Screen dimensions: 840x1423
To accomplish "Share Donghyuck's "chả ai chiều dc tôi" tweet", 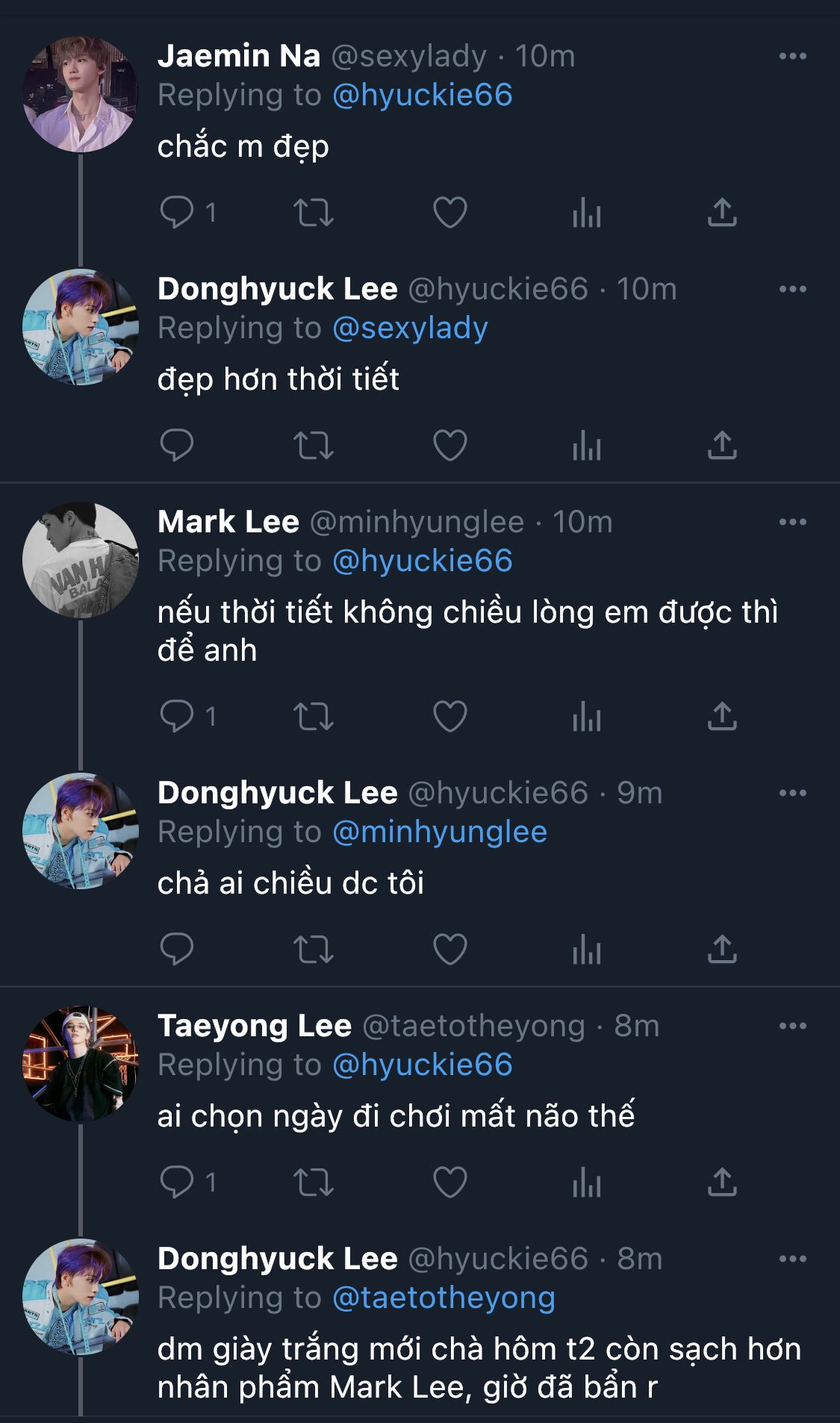I will [x=722, y=950].
